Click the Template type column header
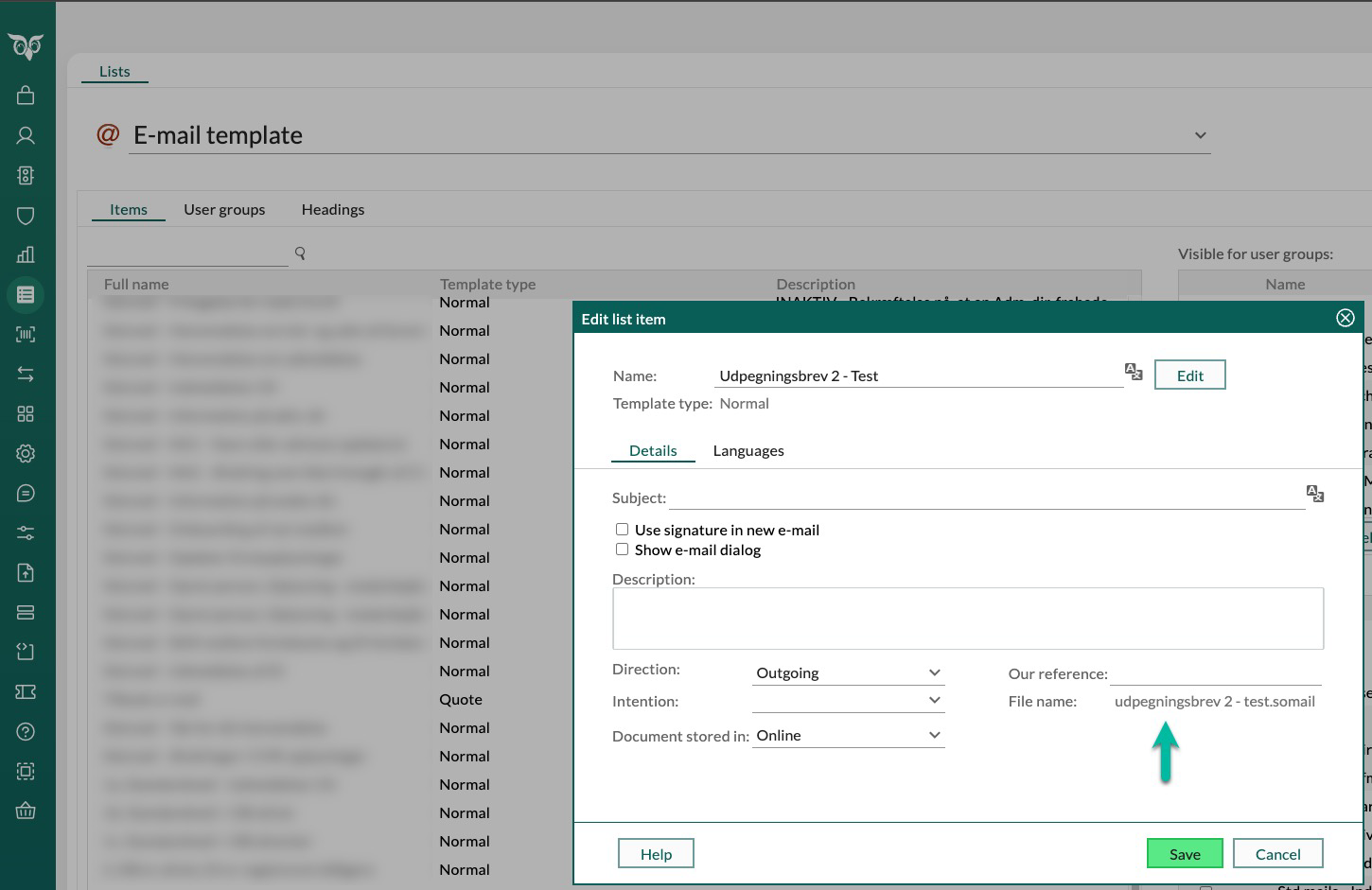Viewport: 1372px width, 890px height. point(487,284)
